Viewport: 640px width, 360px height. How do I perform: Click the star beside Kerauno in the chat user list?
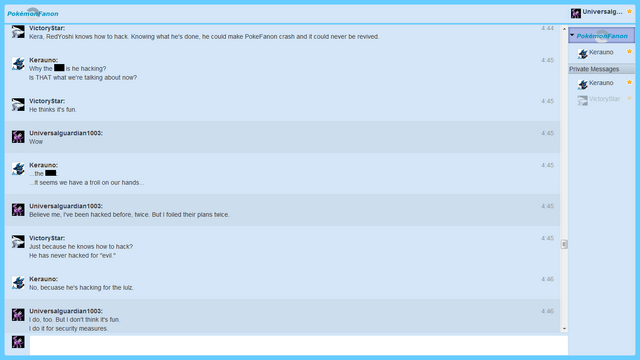629,51
